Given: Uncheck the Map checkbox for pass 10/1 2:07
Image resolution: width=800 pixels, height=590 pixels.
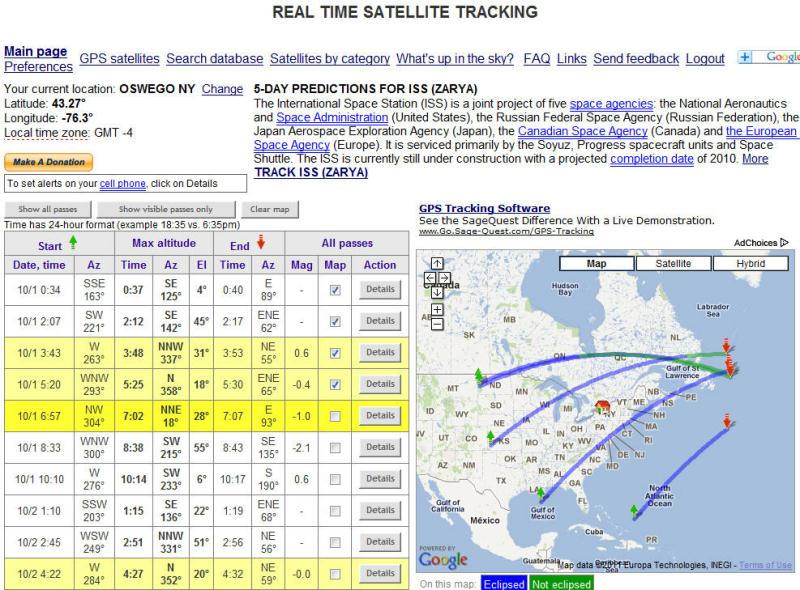Looking at the screenshot, I should (335, 322).
